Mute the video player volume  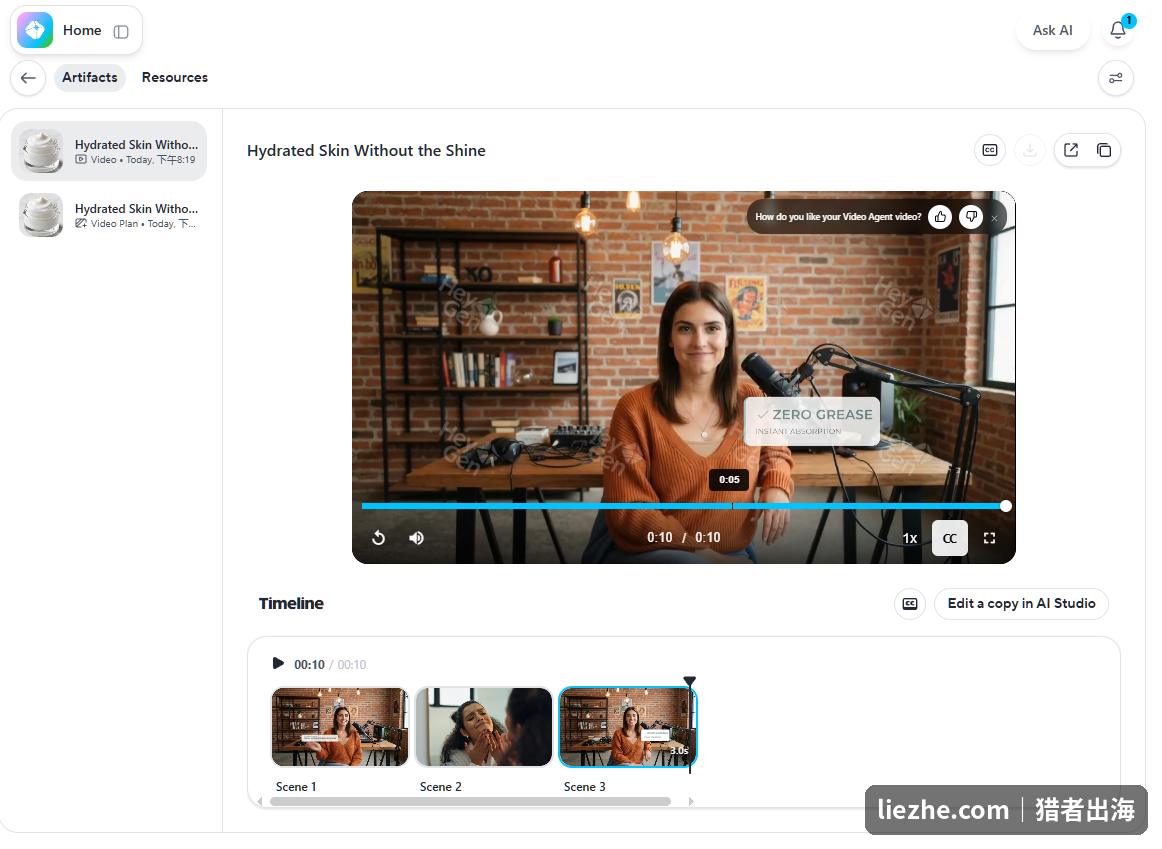point(416,538)
